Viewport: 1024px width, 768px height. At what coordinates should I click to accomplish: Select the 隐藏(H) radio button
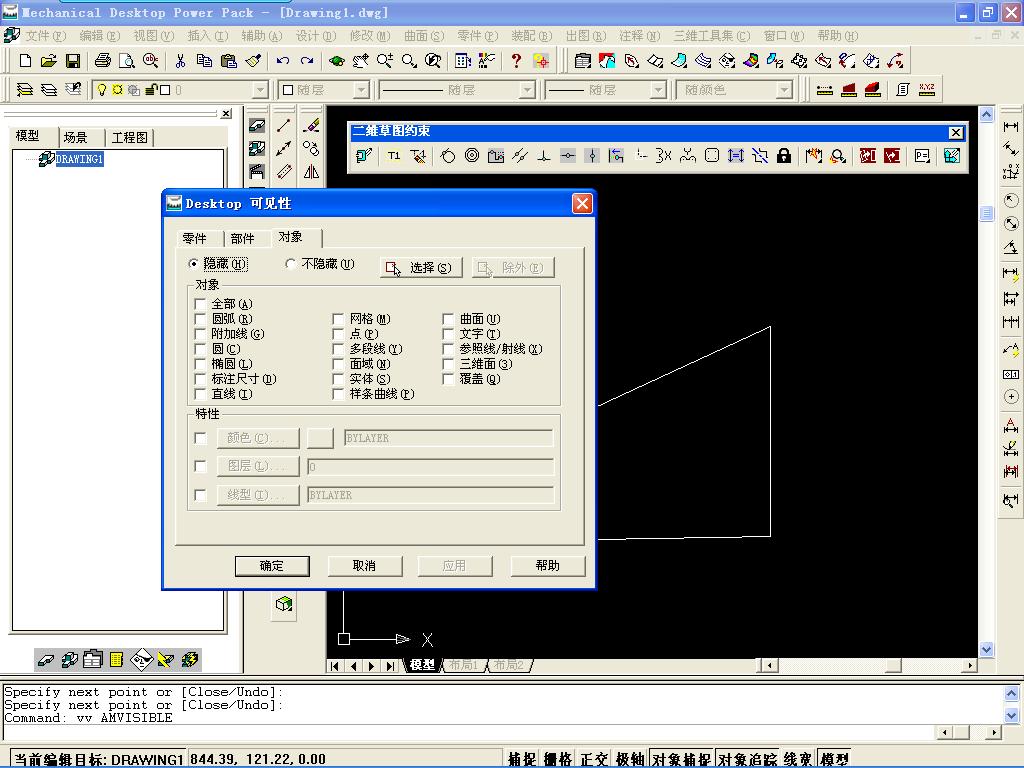click(x=193, y=264)
